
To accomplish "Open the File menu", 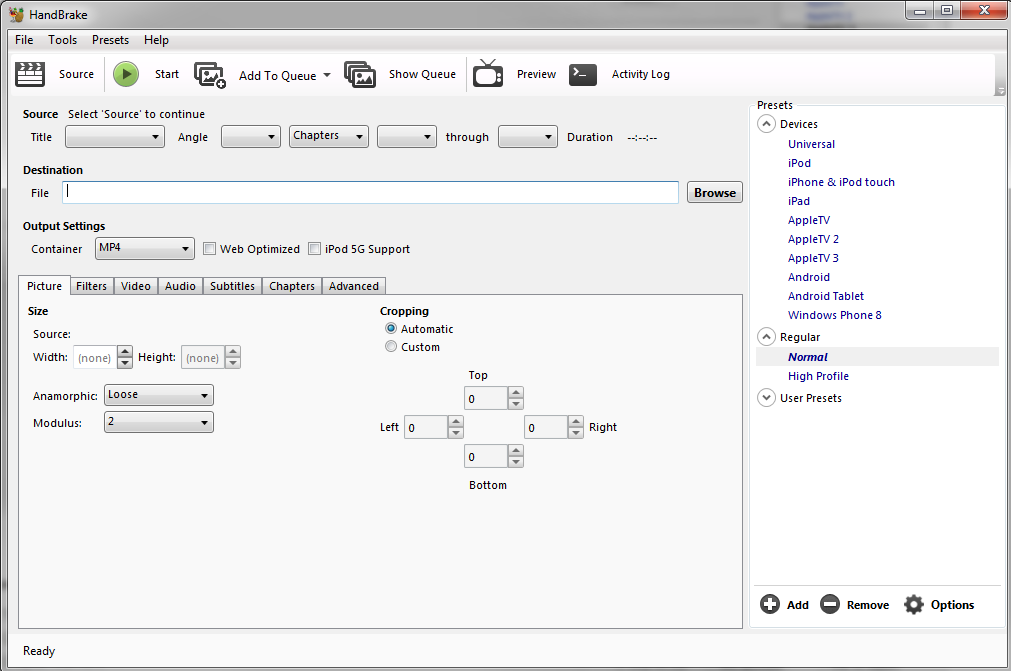I will 24,40.
